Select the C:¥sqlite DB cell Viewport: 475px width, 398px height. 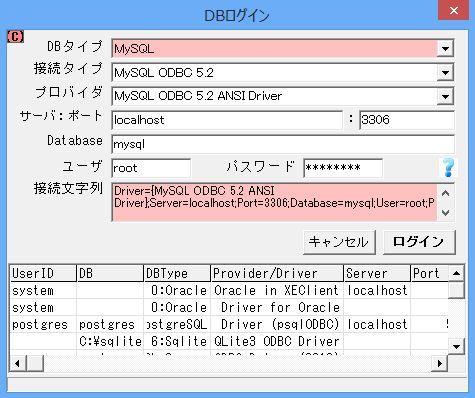coord(110,342)
